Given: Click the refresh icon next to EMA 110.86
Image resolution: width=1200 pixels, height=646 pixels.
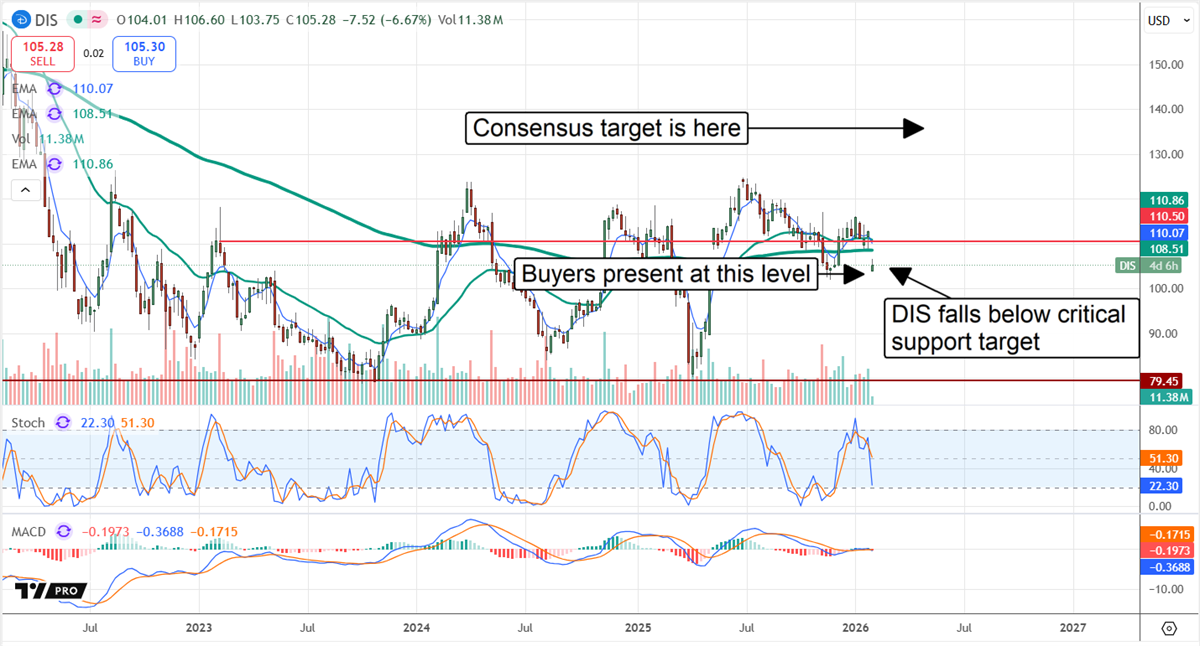Looking at the screenshot, I should coord(54,163).
